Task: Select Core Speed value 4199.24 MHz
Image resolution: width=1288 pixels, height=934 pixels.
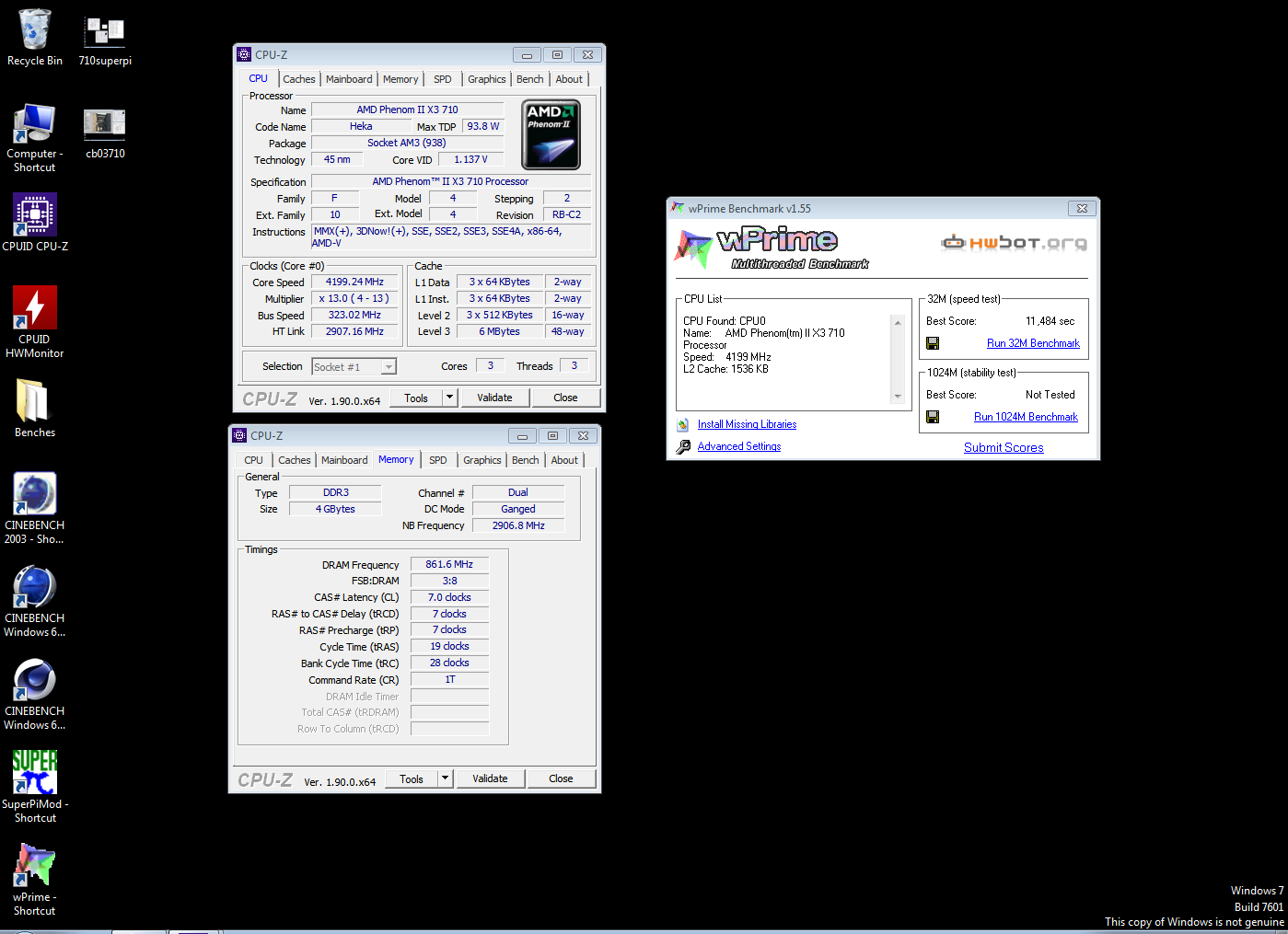Action: [x=354, y=282]
